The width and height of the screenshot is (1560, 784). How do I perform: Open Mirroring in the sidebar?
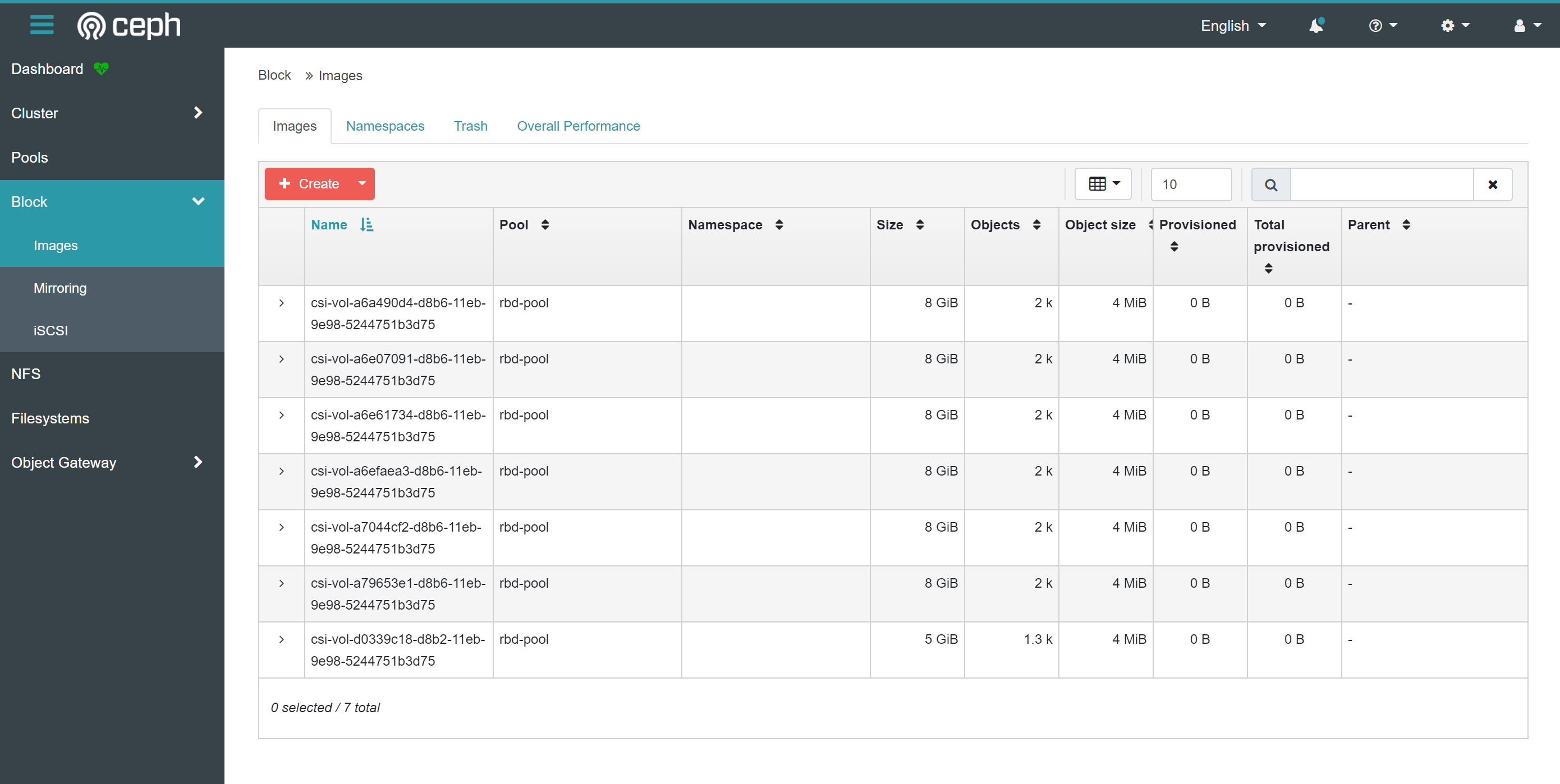tap(60, 288)
